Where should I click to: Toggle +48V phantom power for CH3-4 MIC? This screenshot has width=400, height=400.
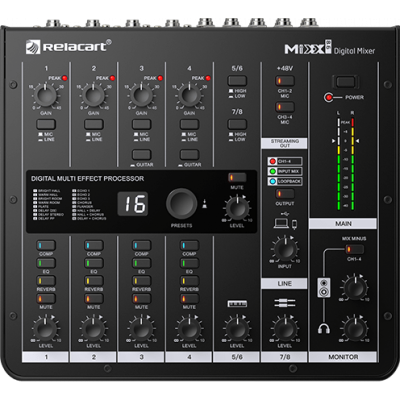285,107
